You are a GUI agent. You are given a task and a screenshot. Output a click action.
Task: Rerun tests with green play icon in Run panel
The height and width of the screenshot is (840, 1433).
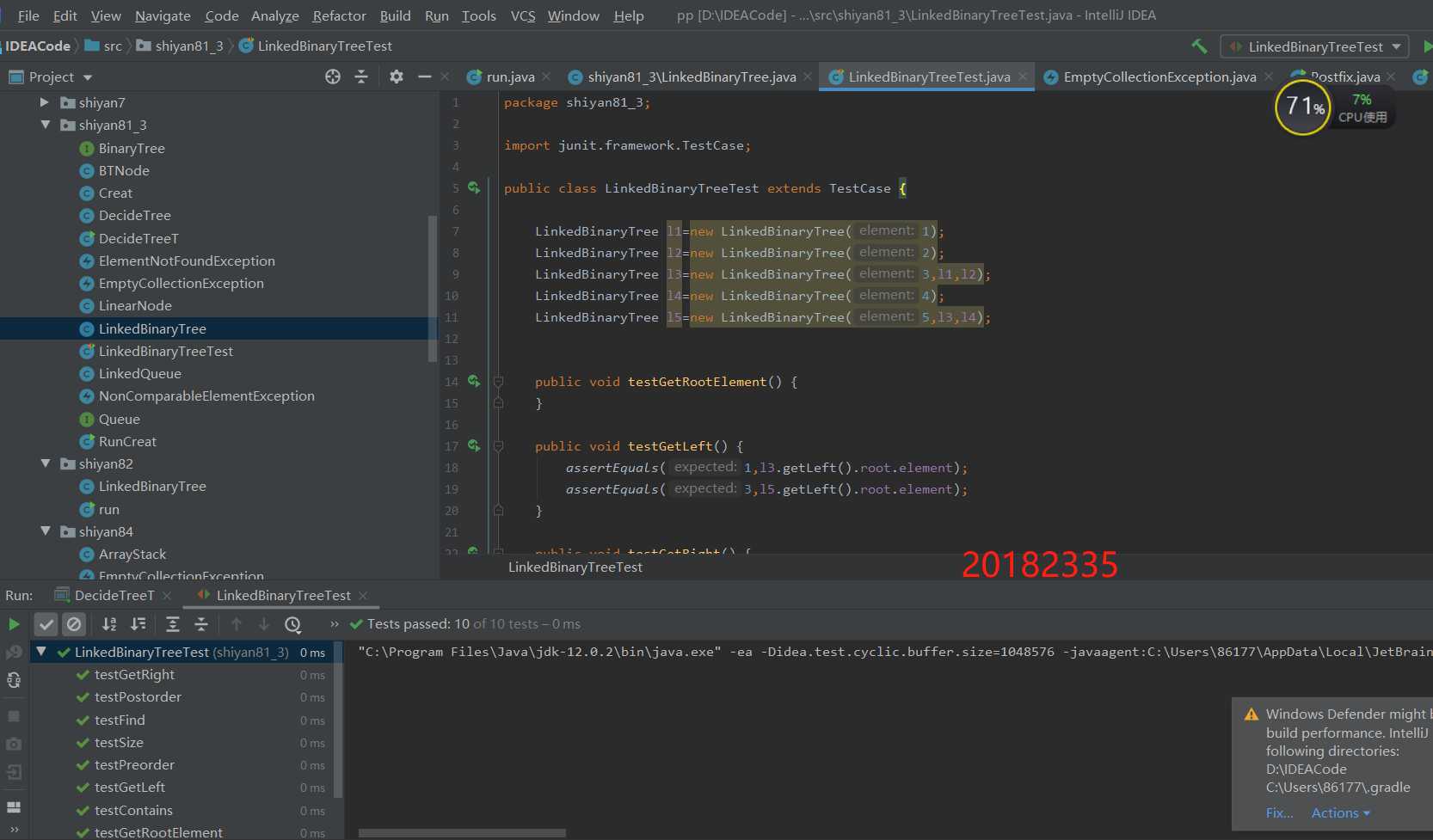point(14,624)
